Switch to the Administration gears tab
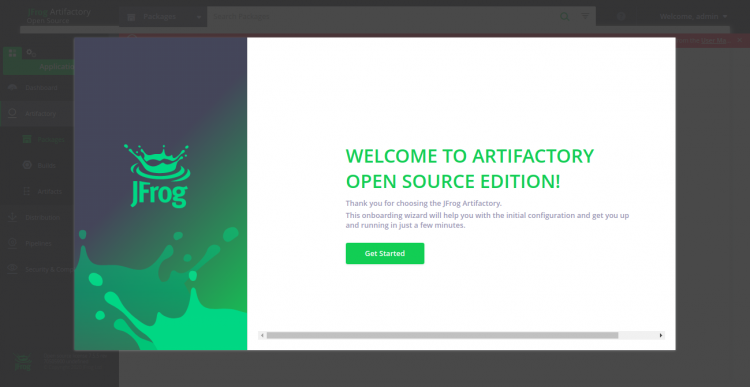The width and height of the screenshot is (750, 387). point(31,53)
